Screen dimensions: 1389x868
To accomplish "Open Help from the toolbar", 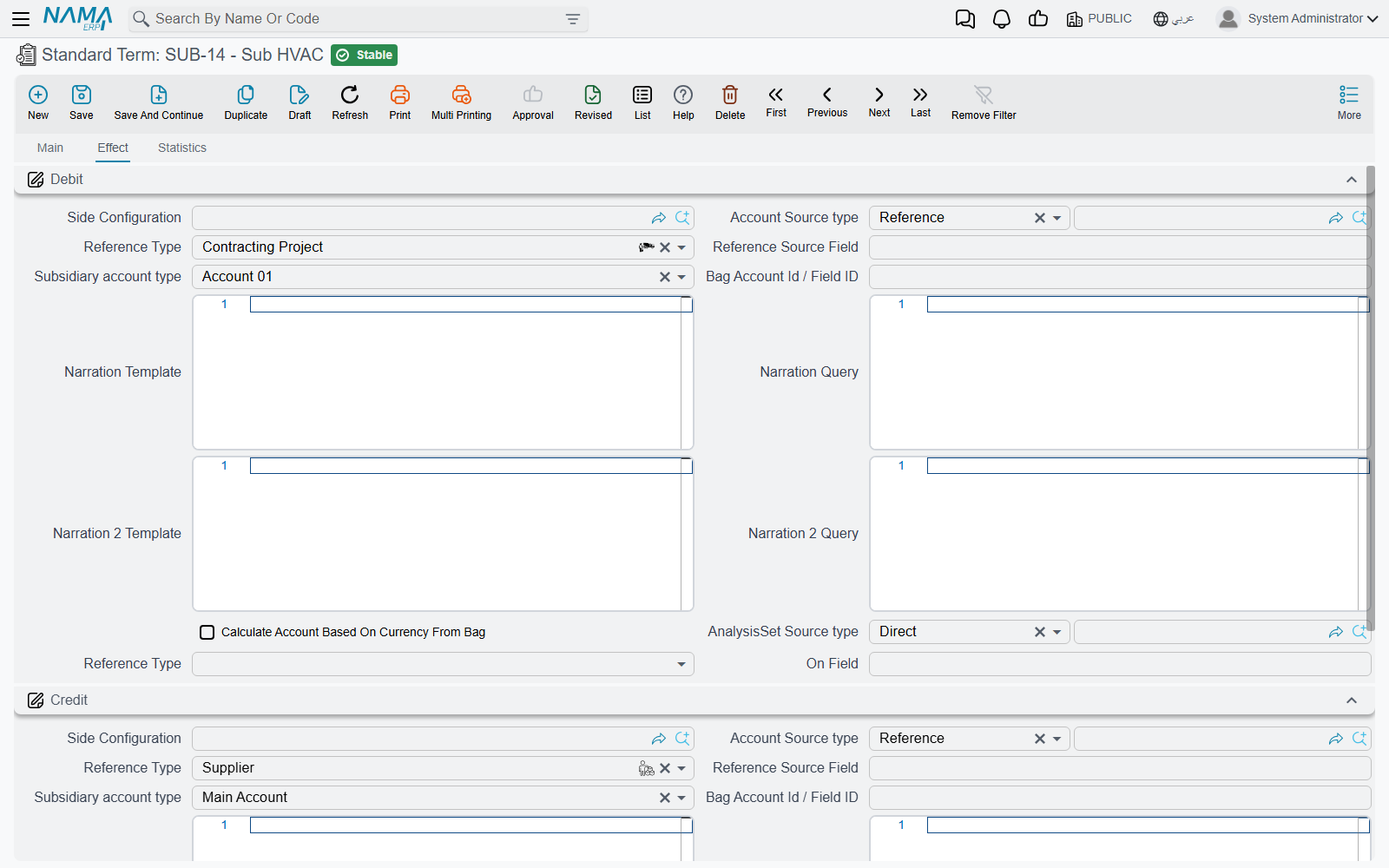I will [x=683, y=102].
